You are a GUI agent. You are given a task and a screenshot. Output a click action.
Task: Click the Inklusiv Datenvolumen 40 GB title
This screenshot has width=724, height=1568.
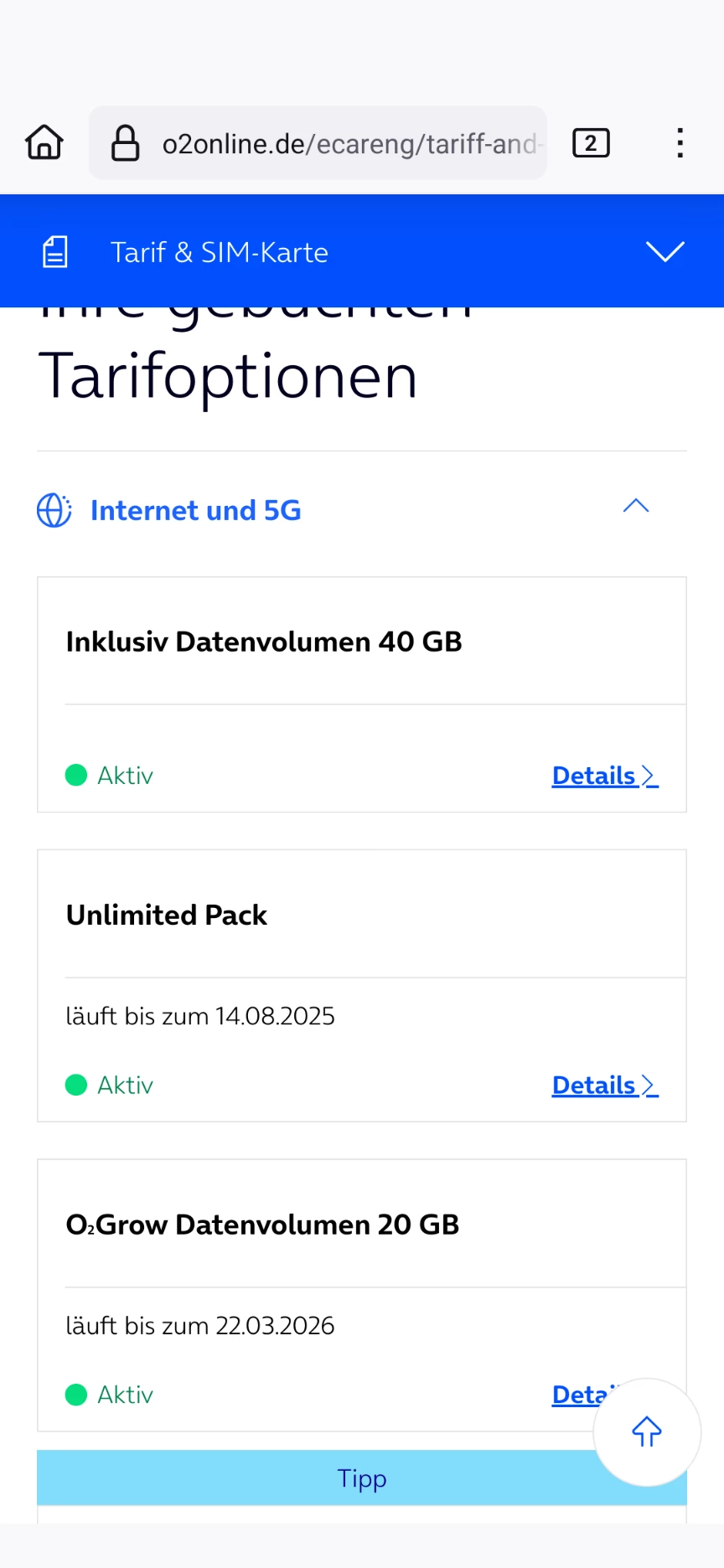[264, 642]
